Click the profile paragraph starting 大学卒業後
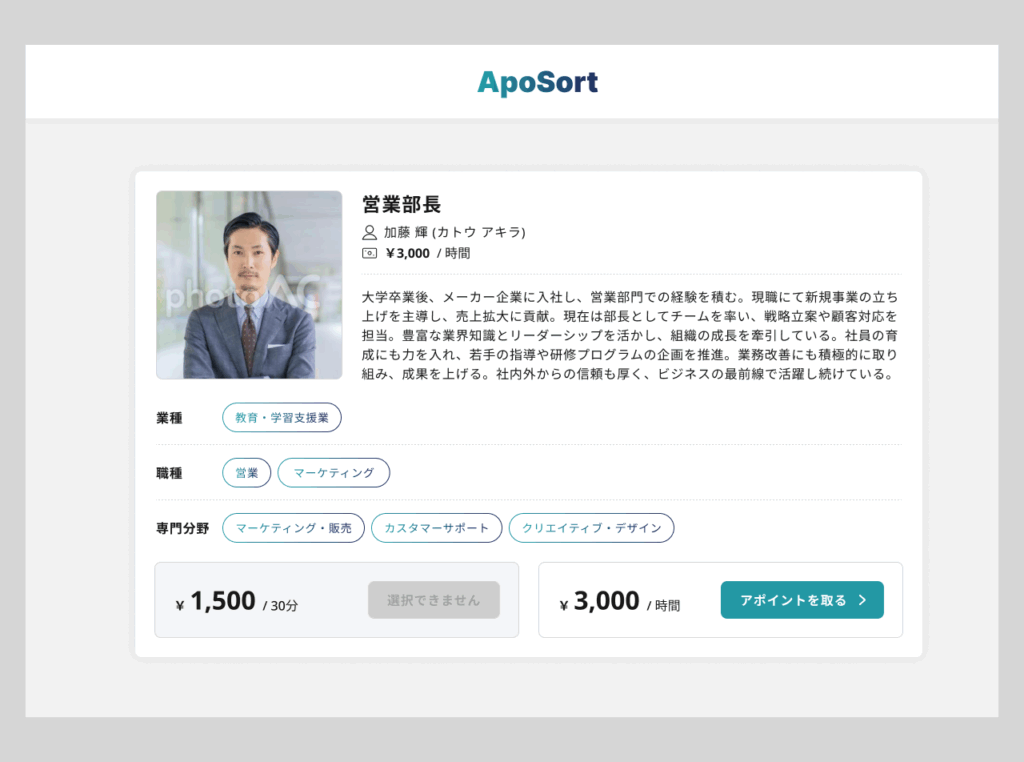The height and width of the screenshot is (762, 1024). click(x=630, y=336)
